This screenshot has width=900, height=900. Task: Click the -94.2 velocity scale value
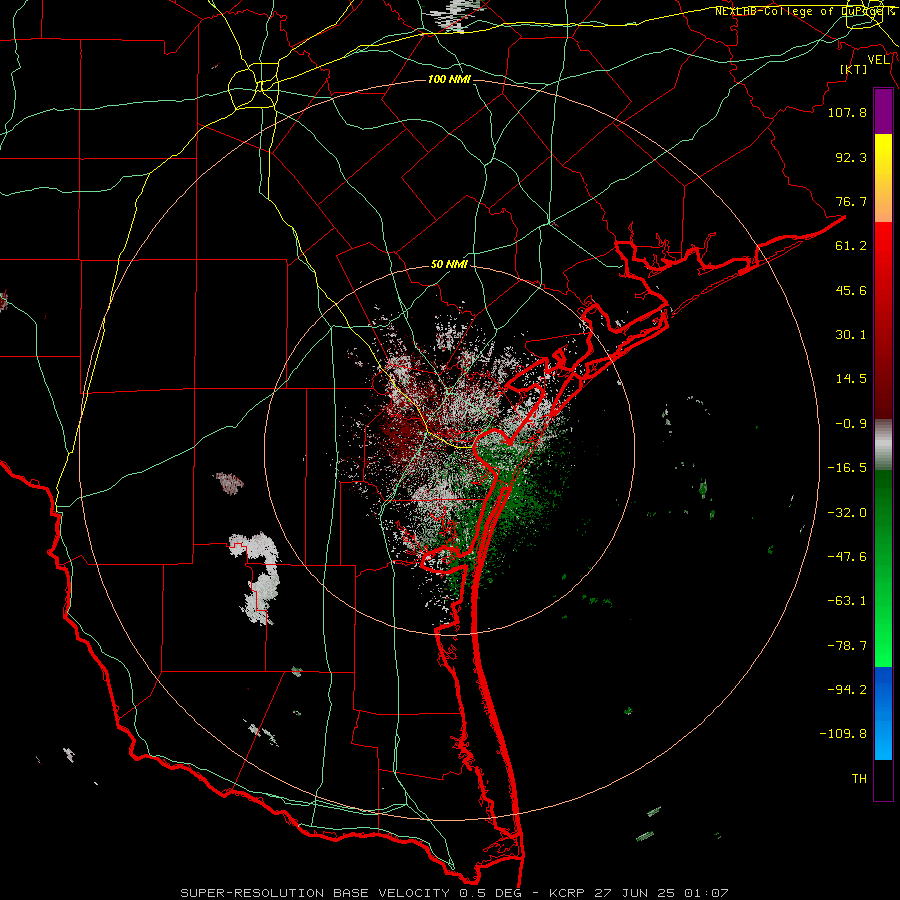point(847,690)
